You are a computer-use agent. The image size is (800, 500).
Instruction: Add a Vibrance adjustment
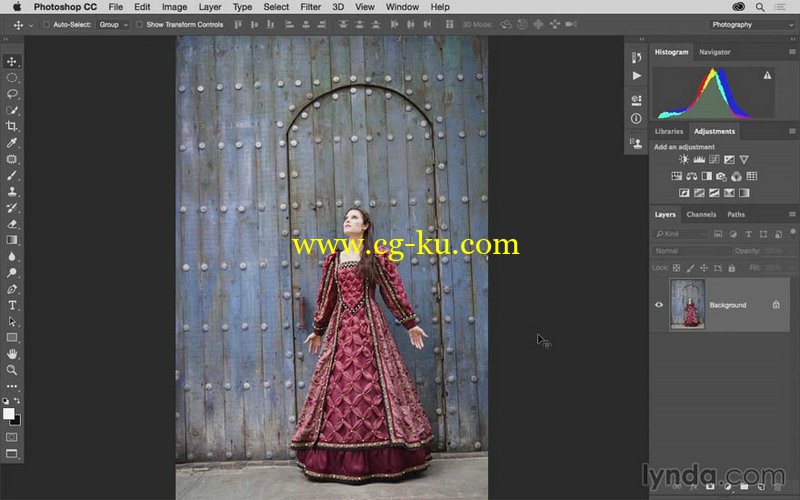tap(744, 160)
